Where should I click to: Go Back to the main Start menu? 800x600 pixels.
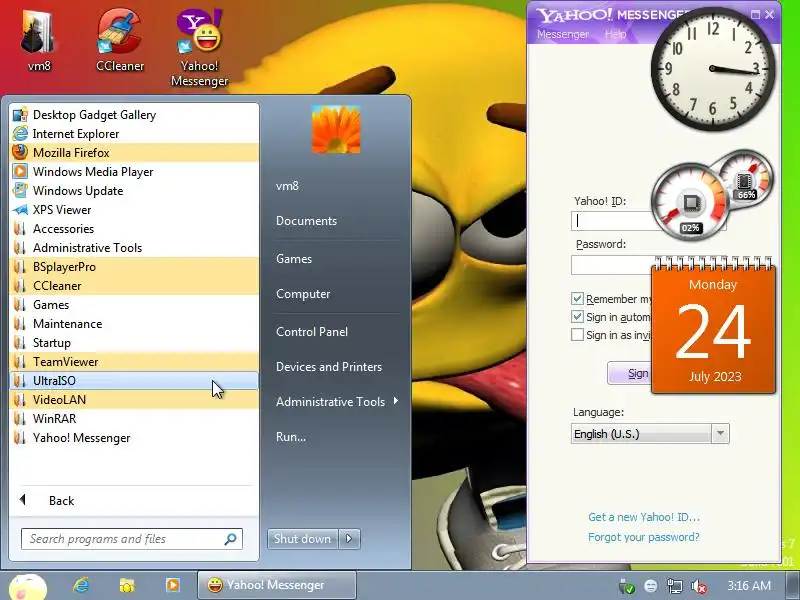click(134, 501)
